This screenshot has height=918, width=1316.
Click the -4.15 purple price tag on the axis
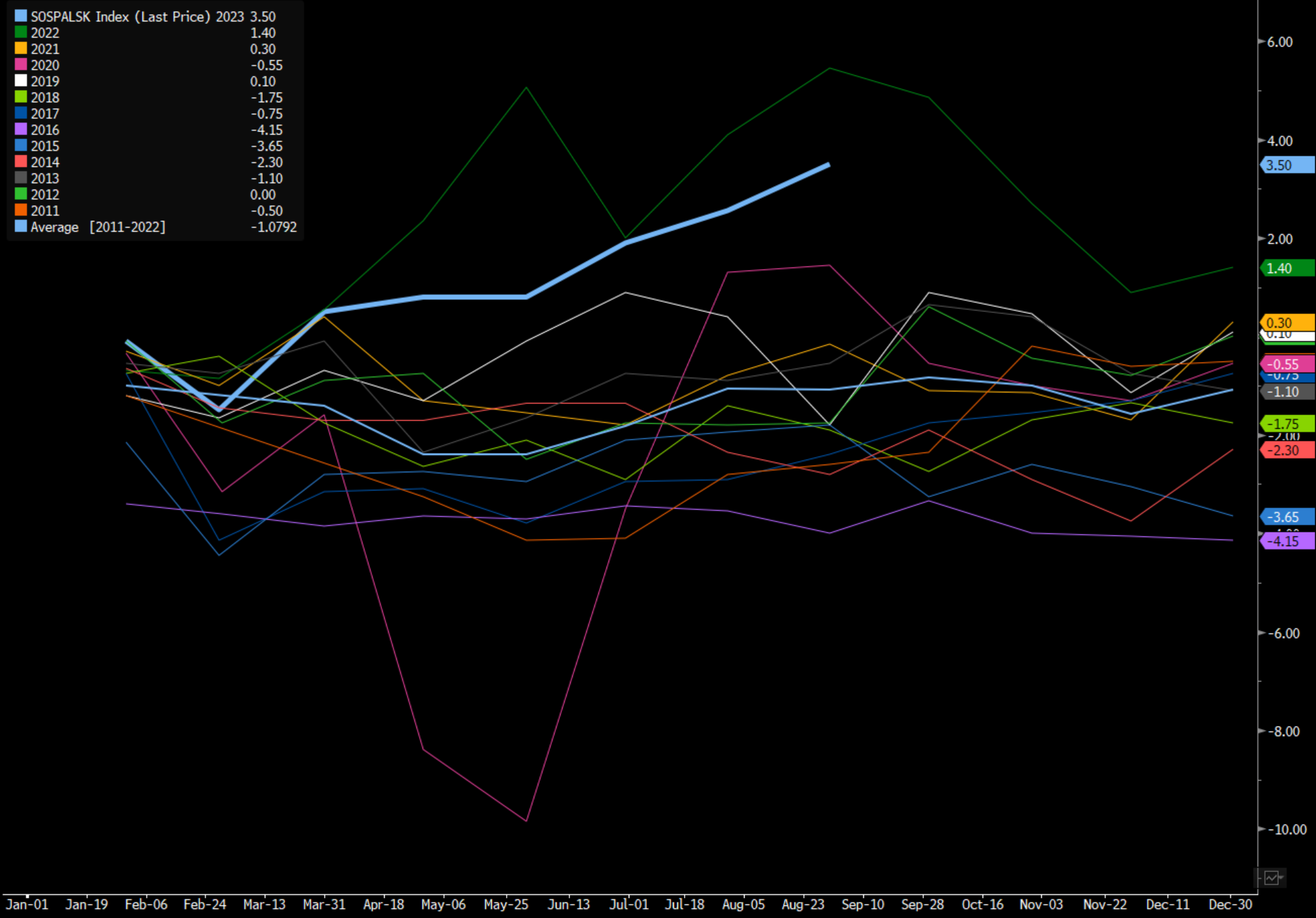point(1287,541)
